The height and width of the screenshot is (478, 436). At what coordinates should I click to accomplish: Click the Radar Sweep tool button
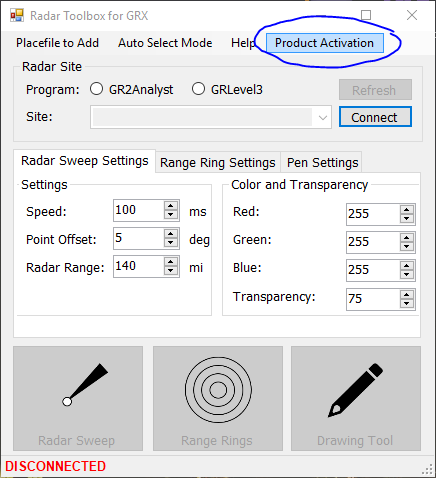point(78,398)
